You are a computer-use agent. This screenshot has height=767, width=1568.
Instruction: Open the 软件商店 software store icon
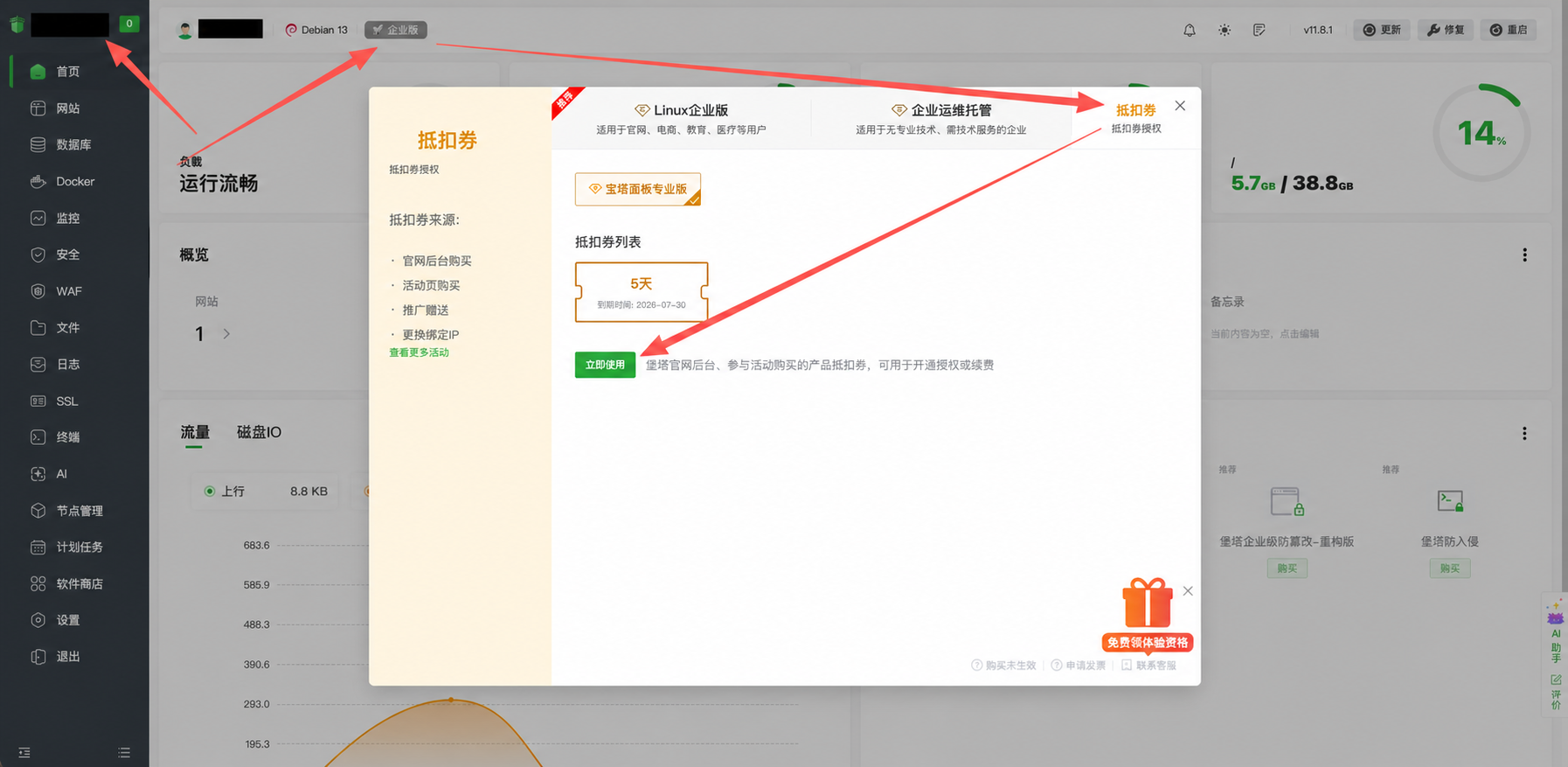point(38,584)
